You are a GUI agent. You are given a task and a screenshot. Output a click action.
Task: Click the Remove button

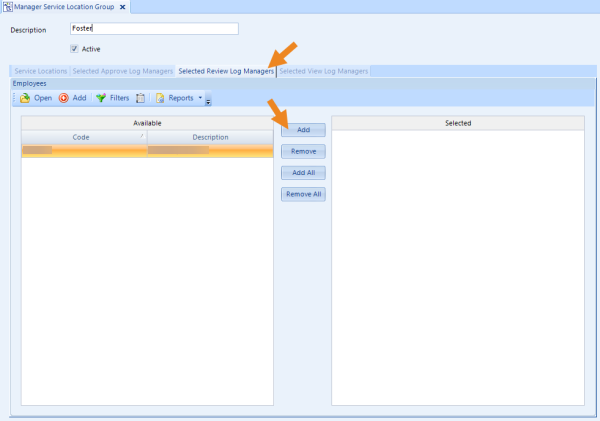(303, 151)
